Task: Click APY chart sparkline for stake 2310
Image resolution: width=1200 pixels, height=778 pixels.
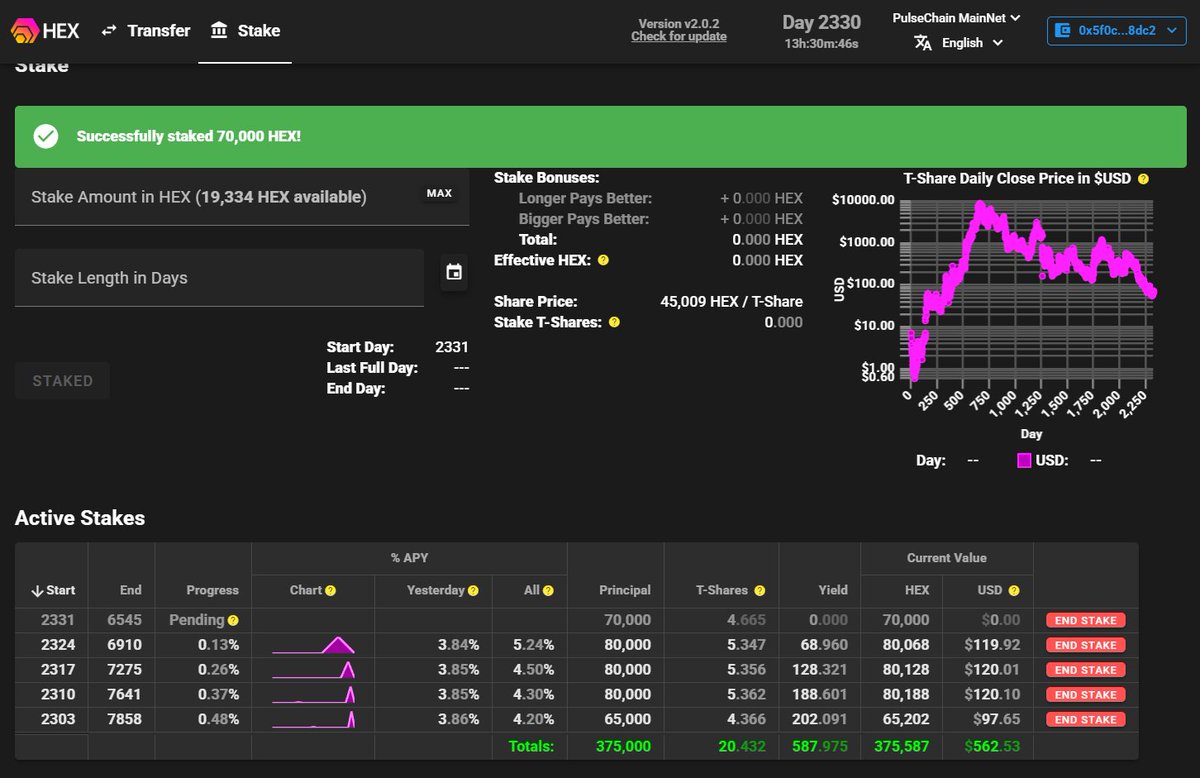Action: tap(313, 694)
